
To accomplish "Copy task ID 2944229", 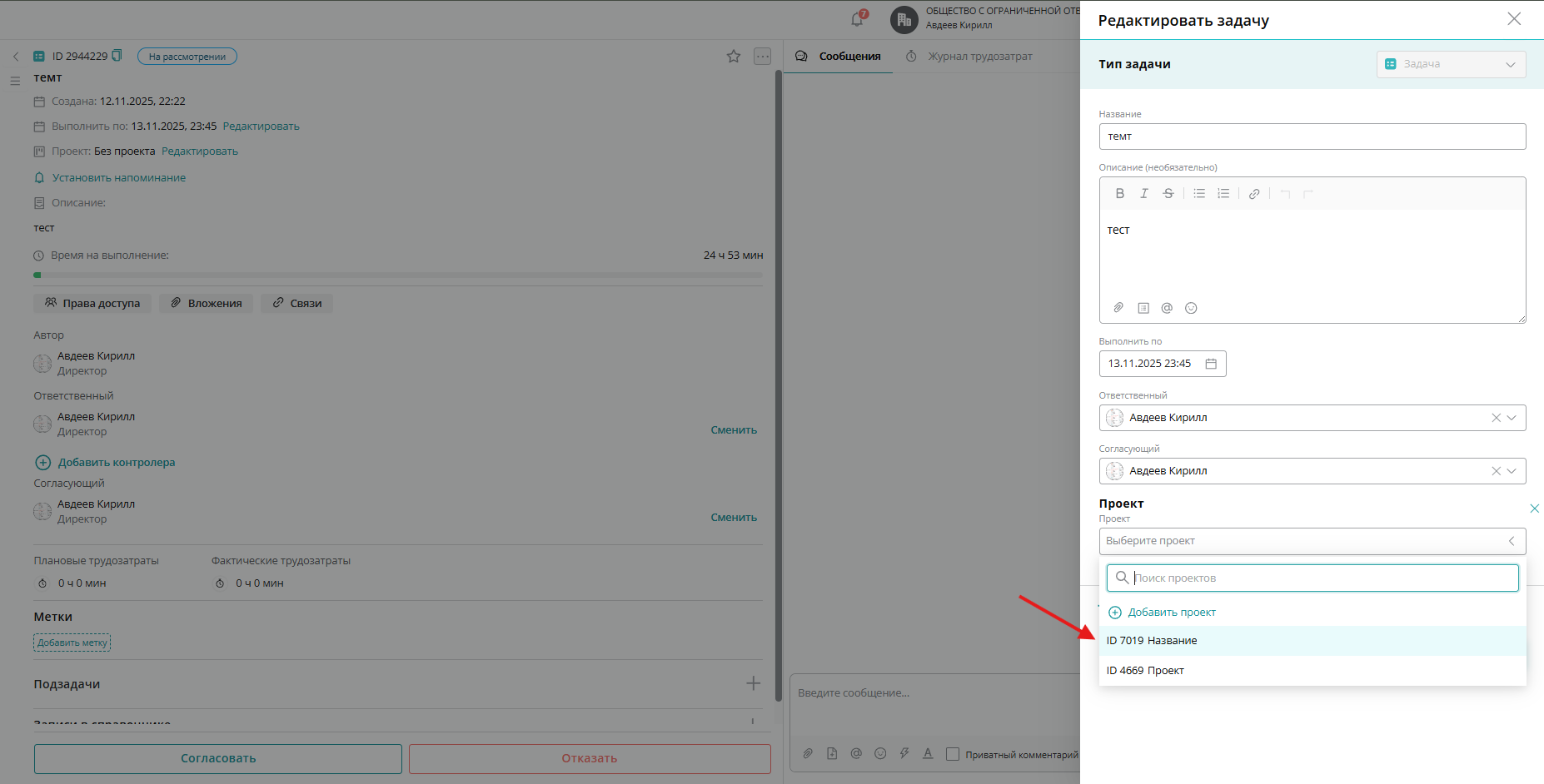I will [x=117, y=56].
